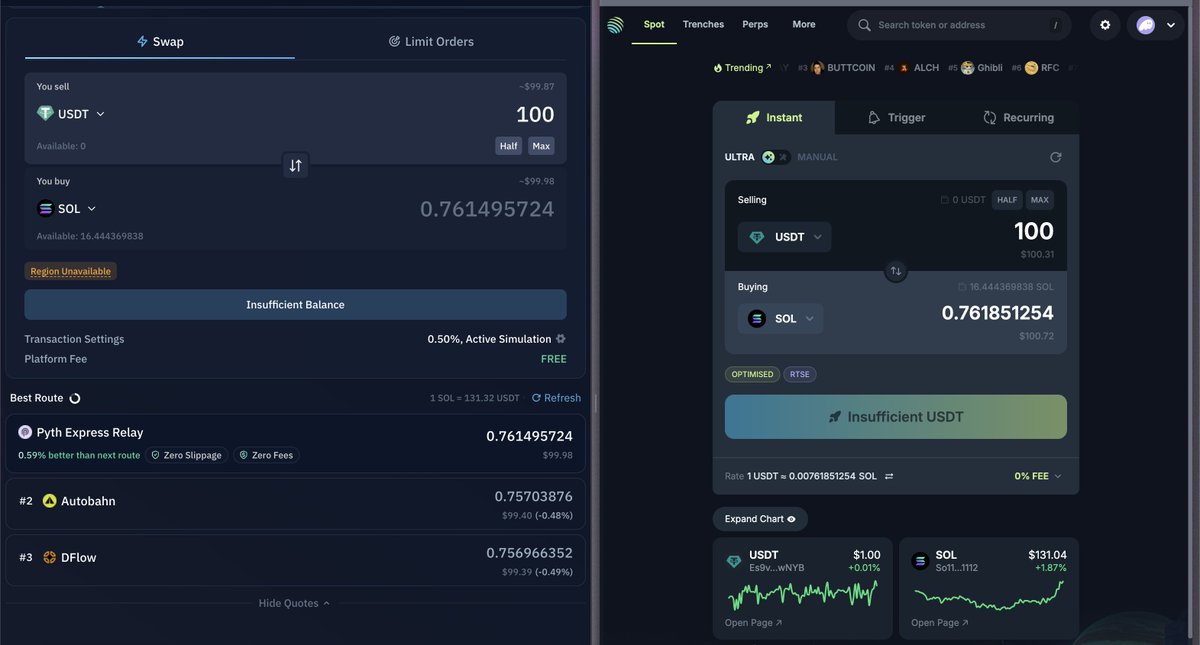Click the Active Simulation settings text

(x=489, y=339)
